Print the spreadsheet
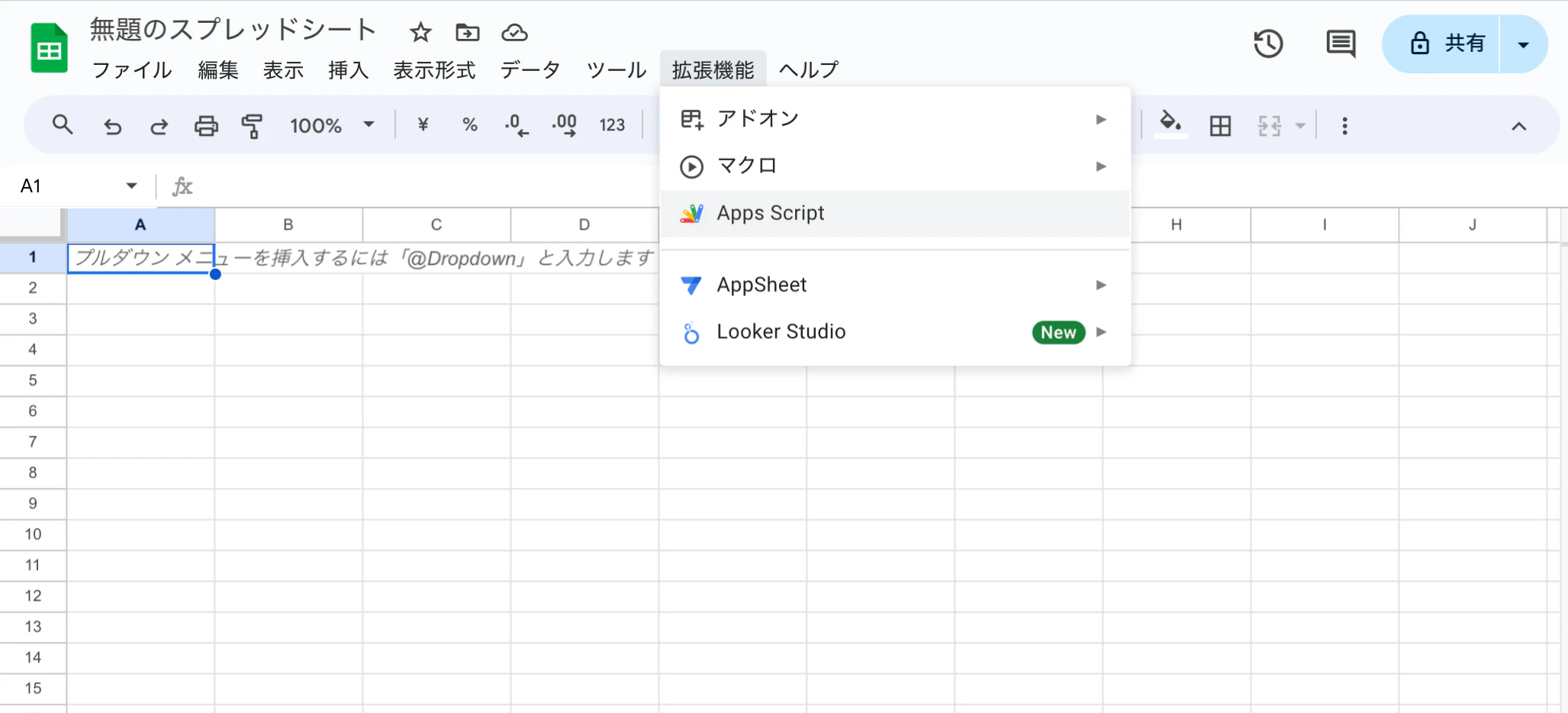Image resolution: width=1568 pixels, height=713 pixels. [x=206, y=126]
